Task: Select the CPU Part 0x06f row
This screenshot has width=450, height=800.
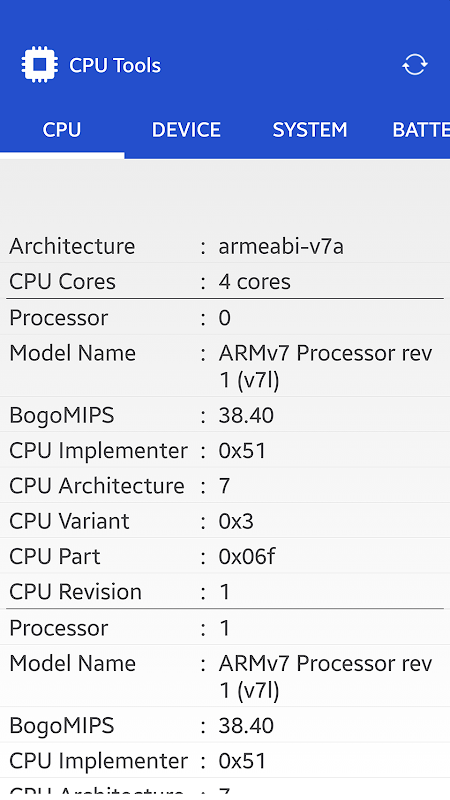Action: (225, 556)
